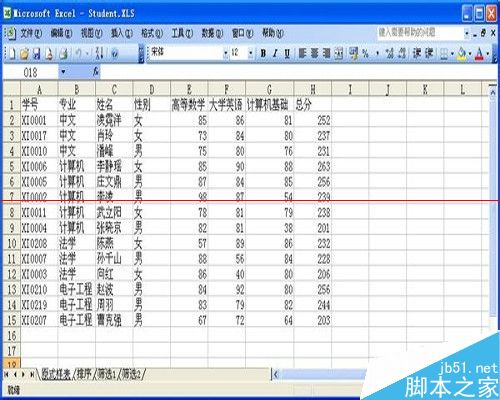
Task: Open the 窗口 (Window) menu
Action: pos(242,33)
